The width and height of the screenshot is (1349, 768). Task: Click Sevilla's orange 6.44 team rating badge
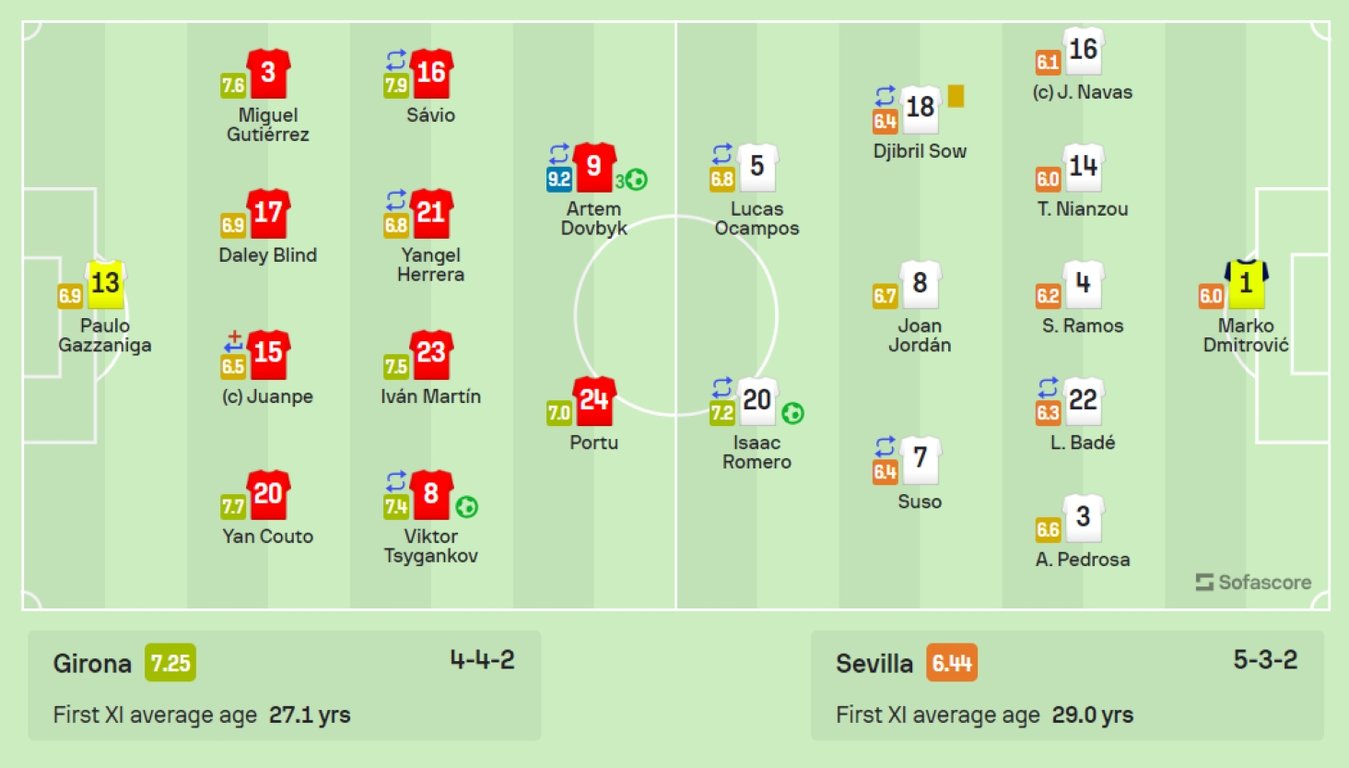pos(952,663)
